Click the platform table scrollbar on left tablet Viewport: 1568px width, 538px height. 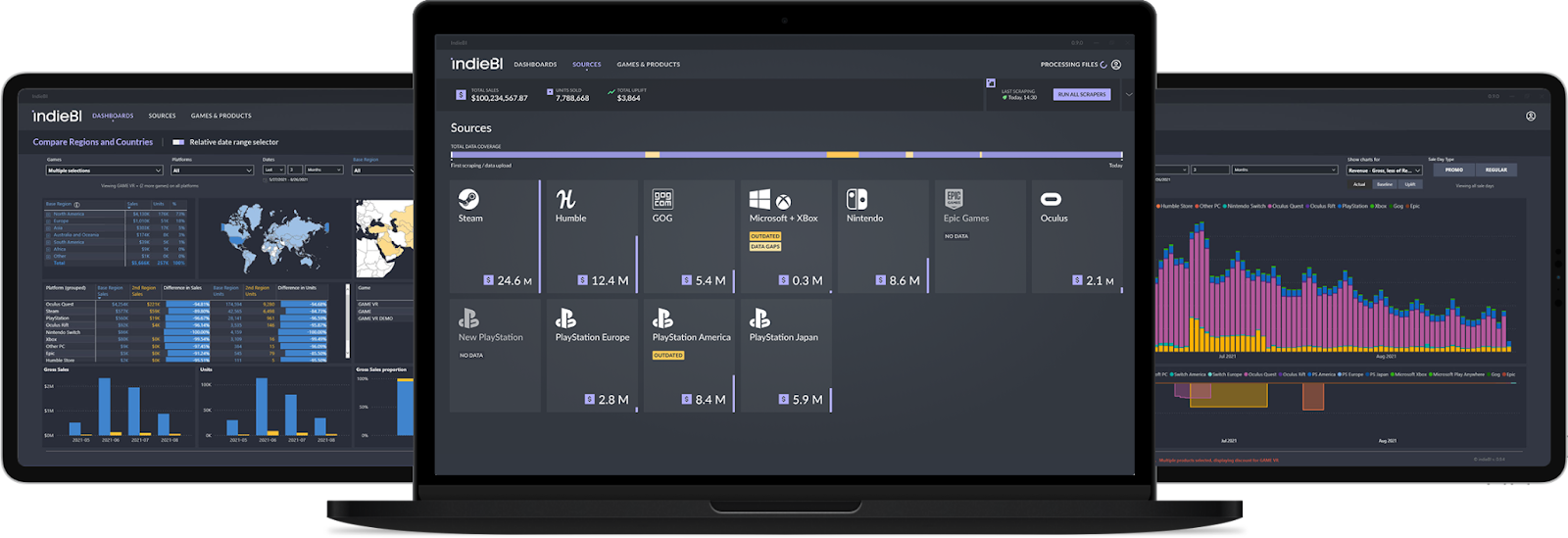347,321
